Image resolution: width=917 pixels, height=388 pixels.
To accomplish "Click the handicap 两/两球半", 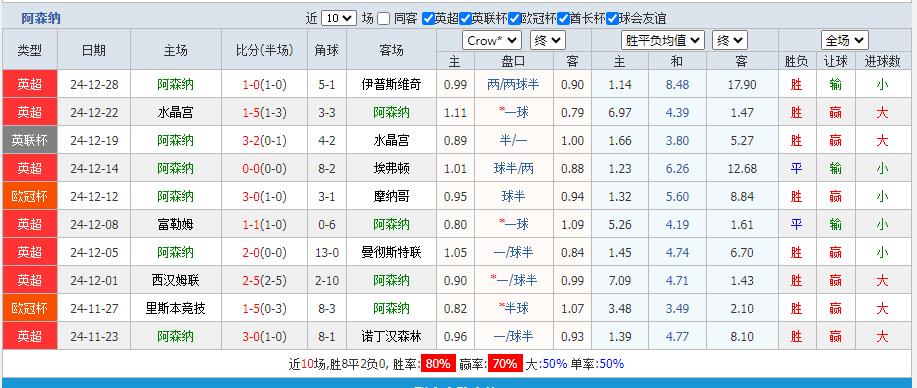I will pyautogui.click(x=513, y=84).
